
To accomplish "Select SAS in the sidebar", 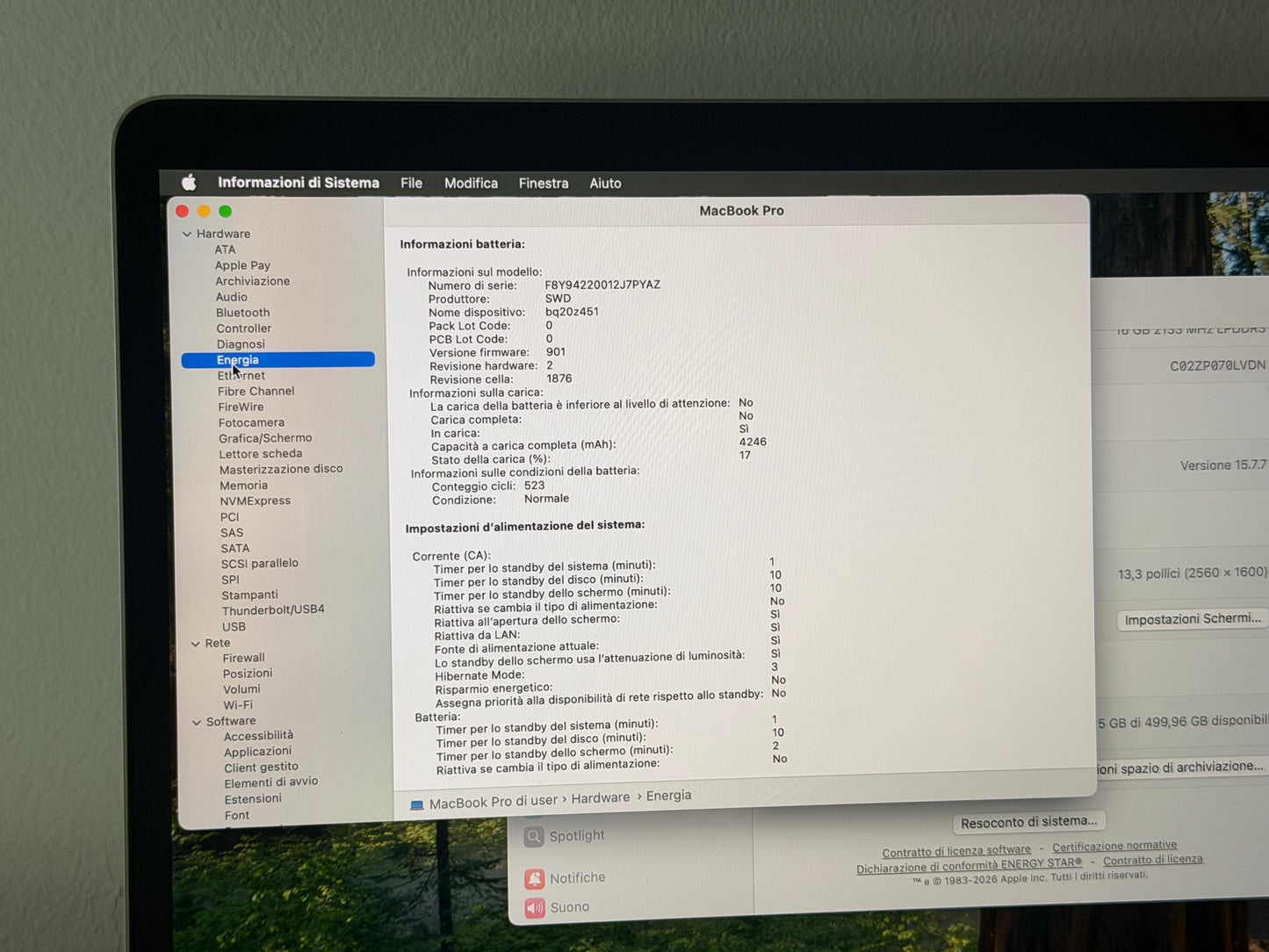I will tap(232, 532).
